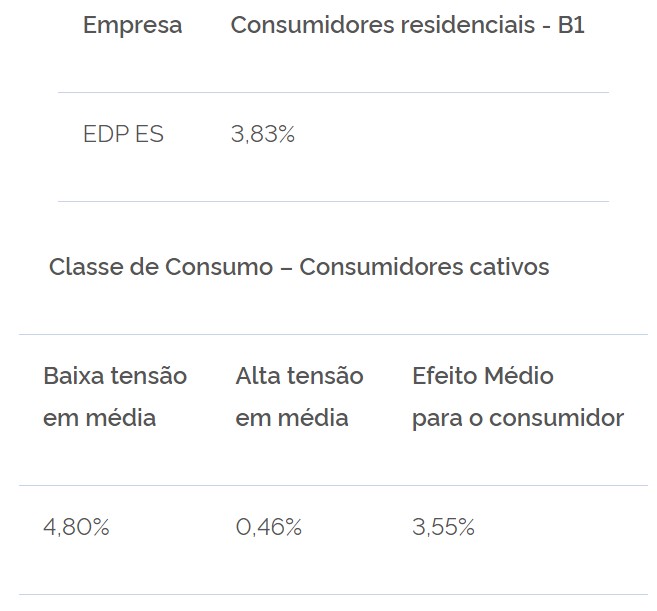Screen dimensions: 657x611
Task: Click the 0,46% value
Action: click(269, 527)
